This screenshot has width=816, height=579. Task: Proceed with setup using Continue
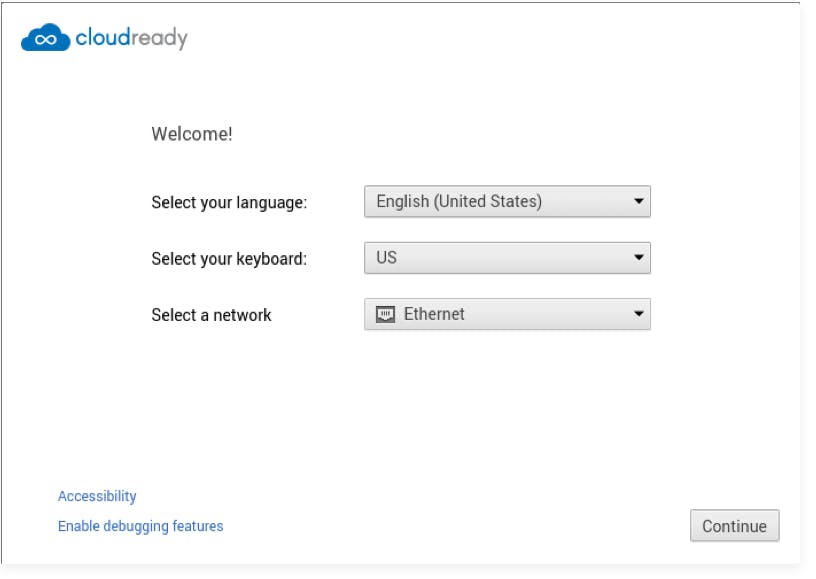tap(734, 526)
